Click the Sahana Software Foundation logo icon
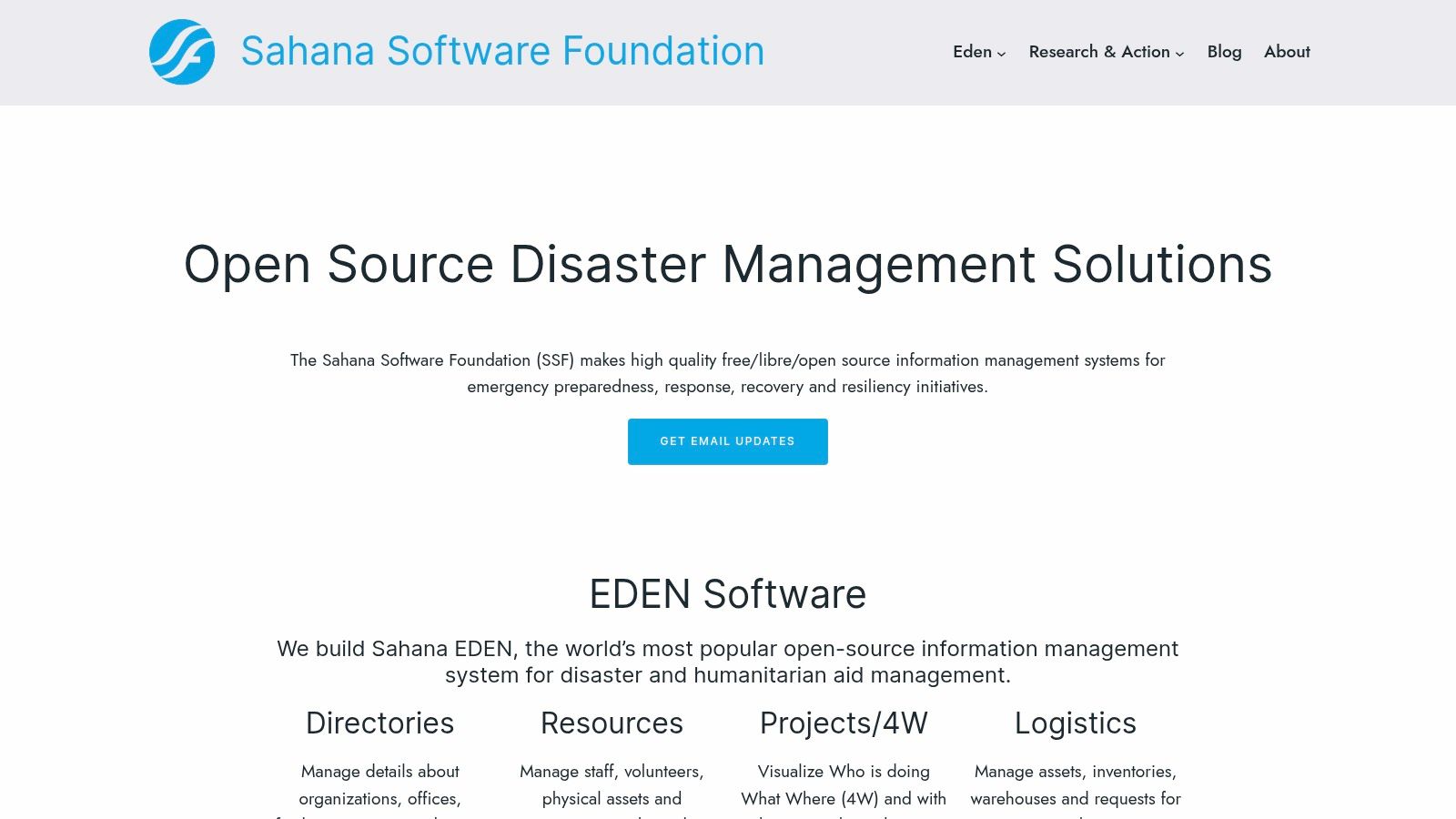1456x819 pixels. (x=182, y=52)
